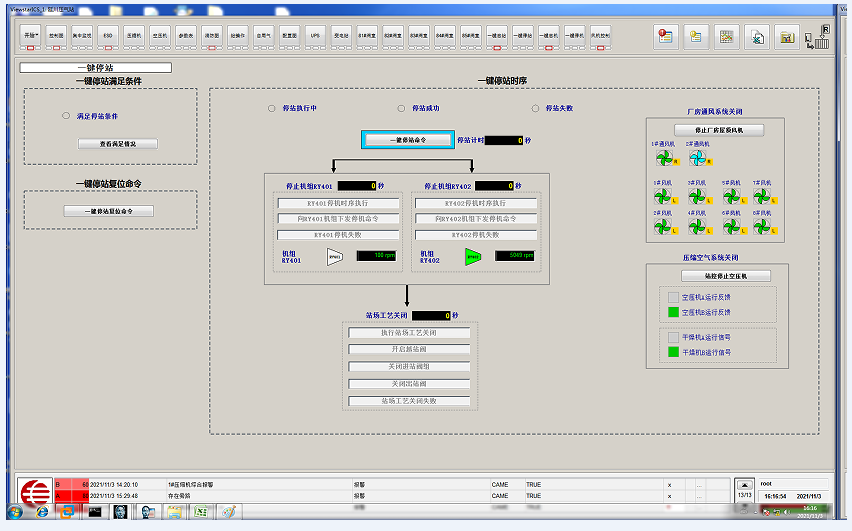Toggle the 空压机A运行反馈 checkbox square
852x531 pixels.
coord(673,297)
